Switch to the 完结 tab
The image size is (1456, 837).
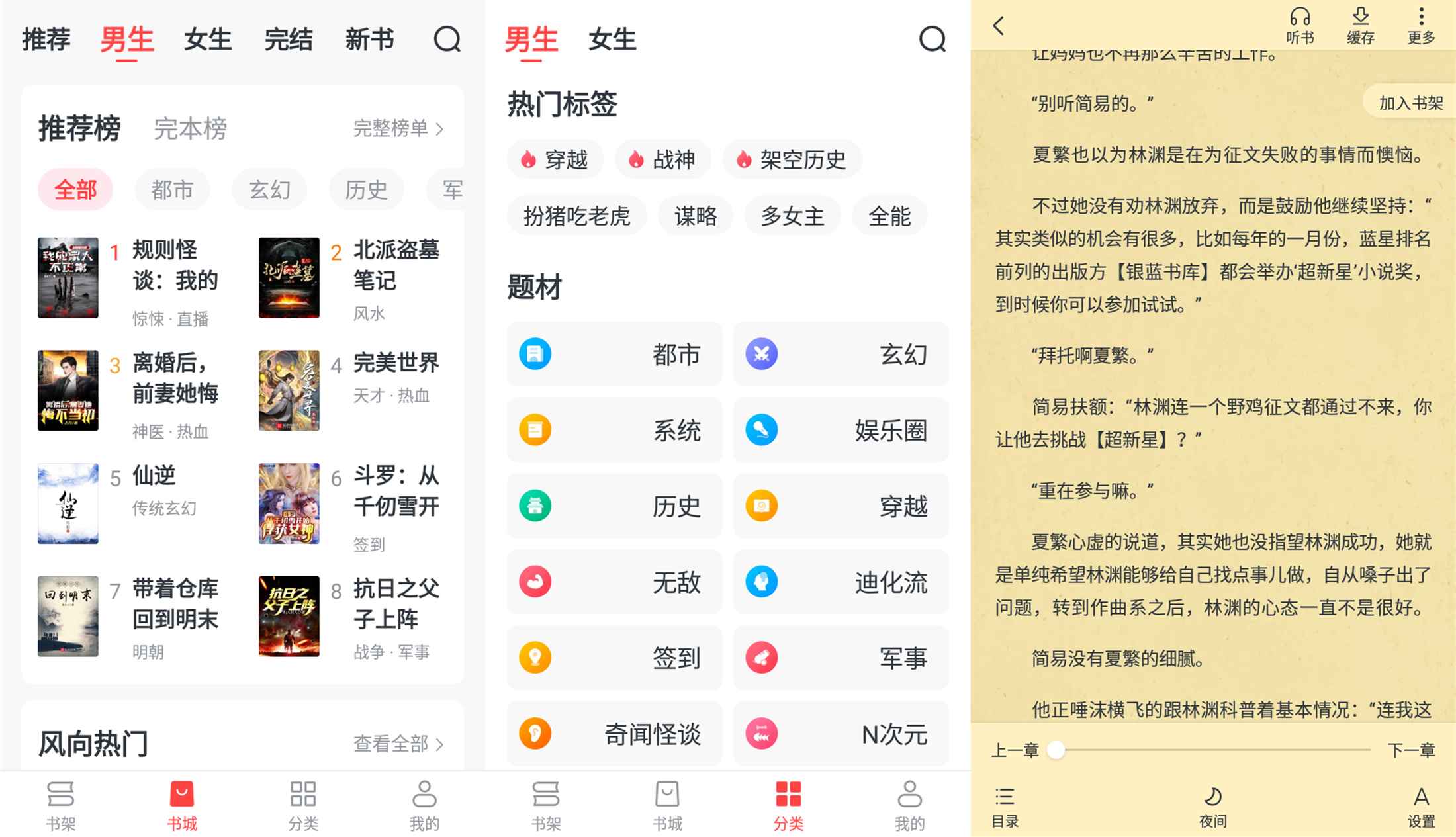[289, 39]
